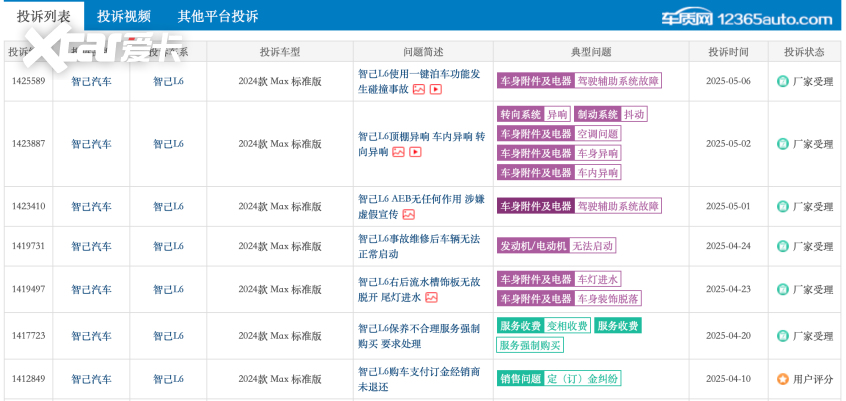Click date 2025-05-06
This screenshot has height=401, width=846.
pyautogui.click(x=728, y=81)
